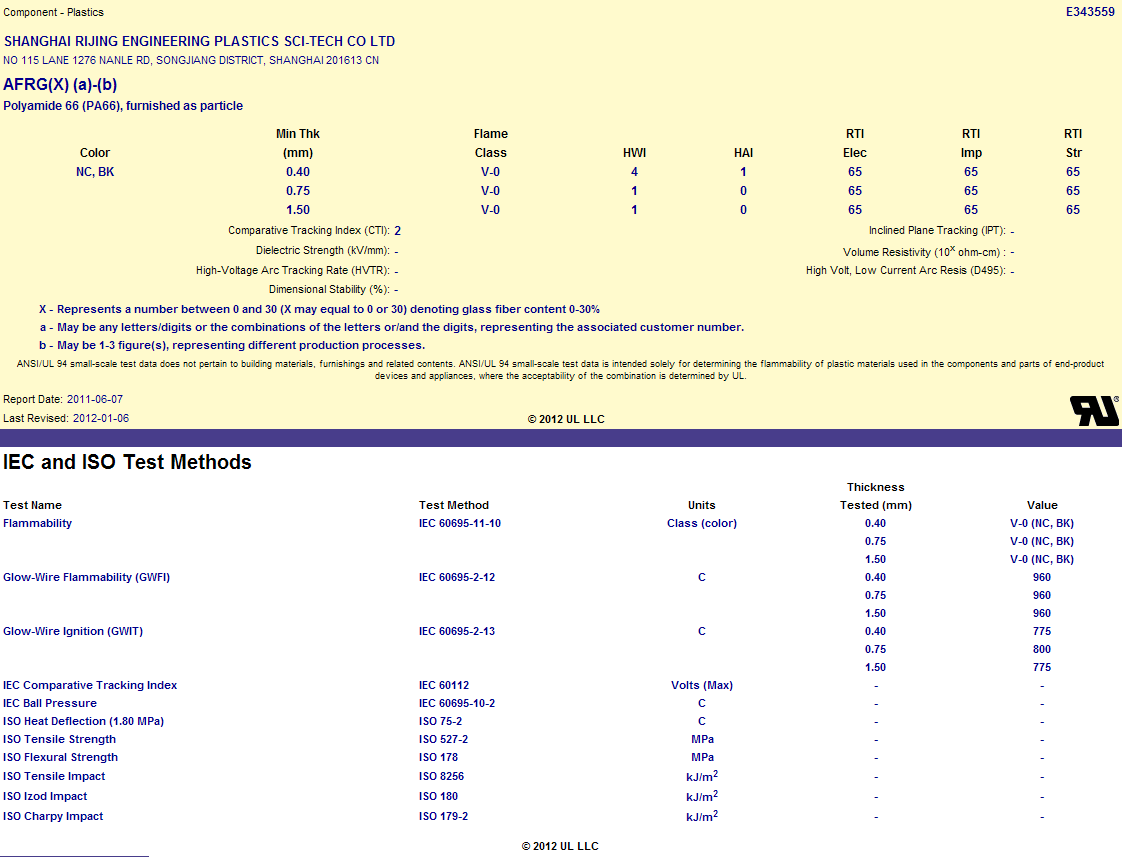Open the ISO Izod Impact link
1122x857 pixels.
[45, 796]
